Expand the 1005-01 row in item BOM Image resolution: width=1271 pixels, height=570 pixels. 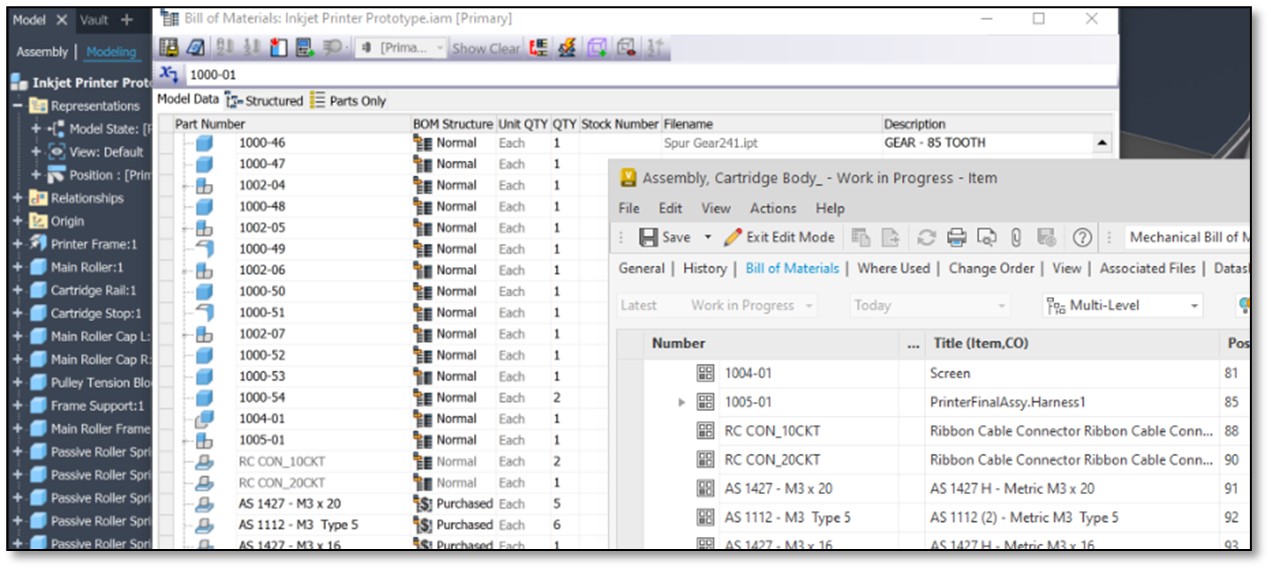coord(682,402)
